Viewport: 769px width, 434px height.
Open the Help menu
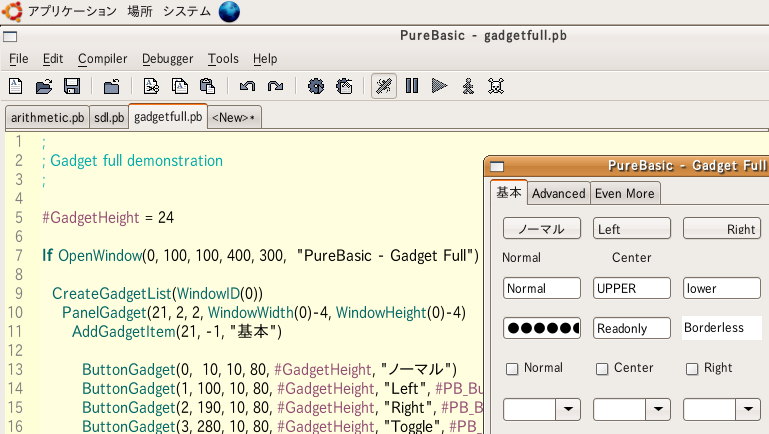(265, 59)
